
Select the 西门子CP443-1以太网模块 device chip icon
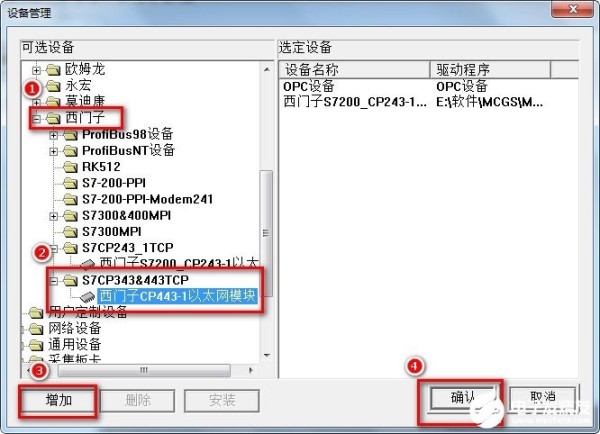click(88, 297)
